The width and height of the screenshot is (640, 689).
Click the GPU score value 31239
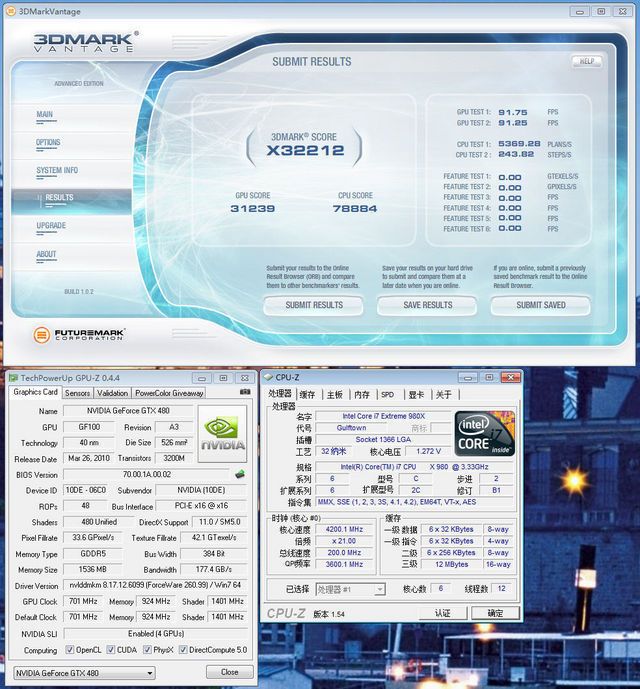tap(253, 208)
